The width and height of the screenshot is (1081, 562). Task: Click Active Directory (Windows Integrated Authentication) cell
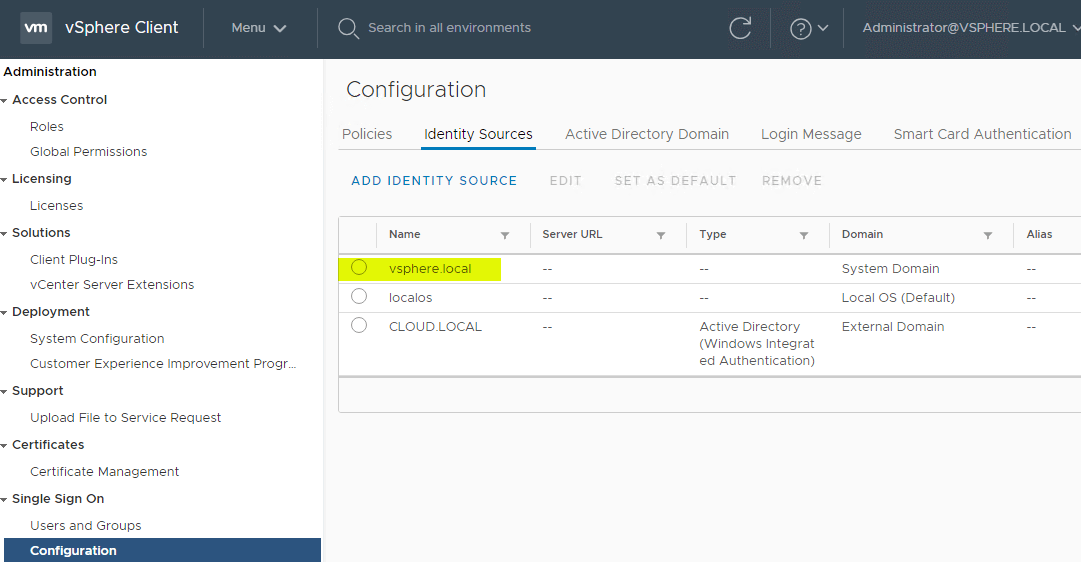tap(757, 343)
